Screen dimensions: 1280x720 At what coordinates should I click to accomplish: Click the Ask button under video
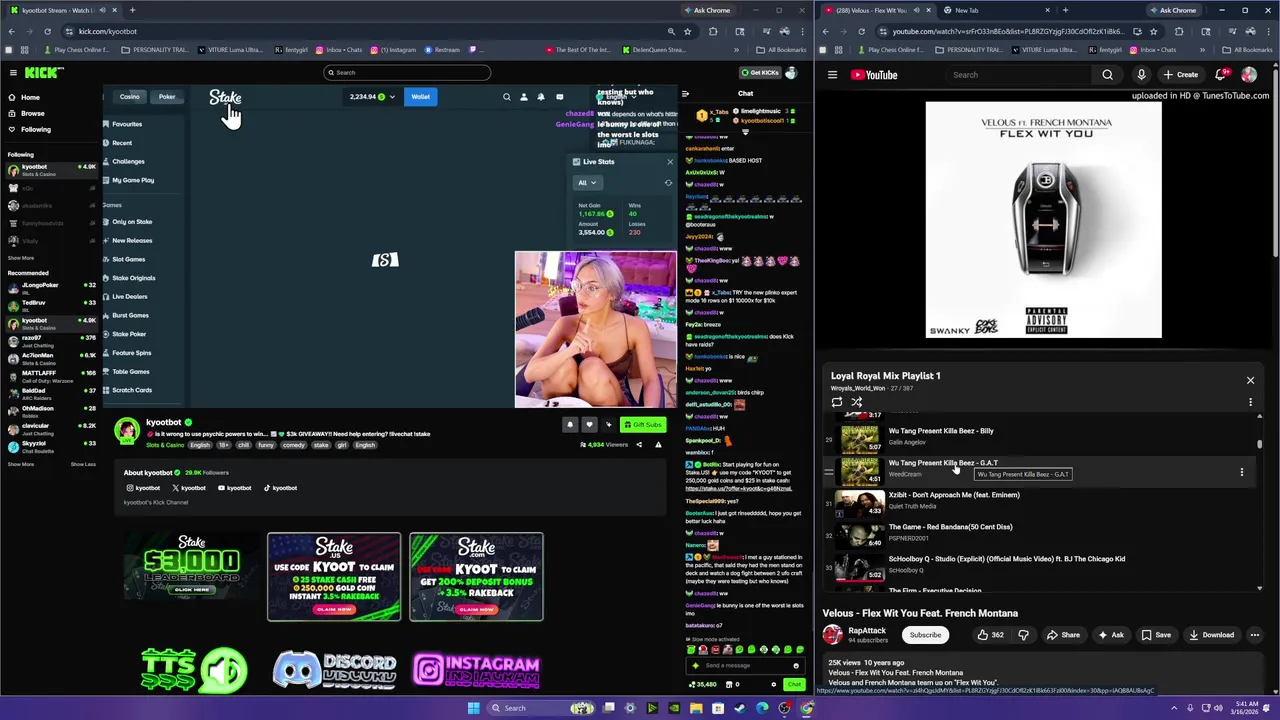coord(1111,634)
